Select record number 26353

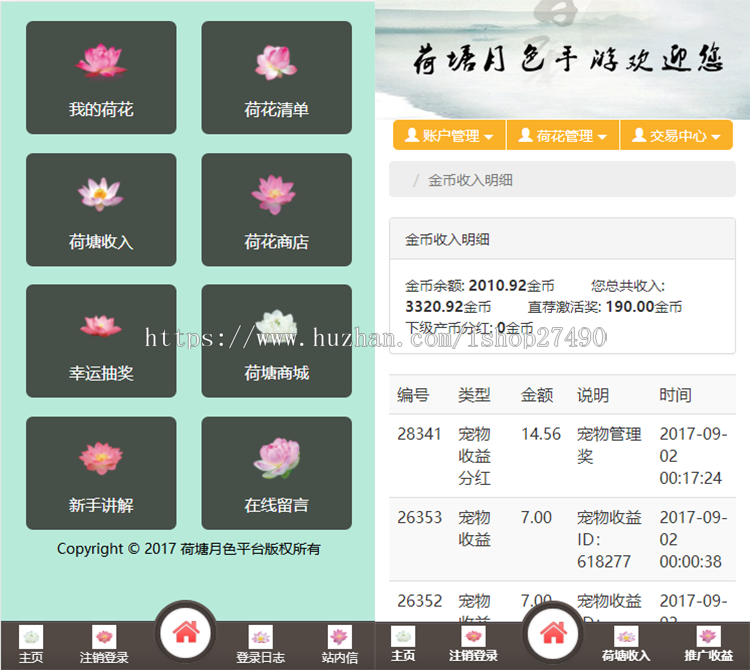(x=419, y=517)
